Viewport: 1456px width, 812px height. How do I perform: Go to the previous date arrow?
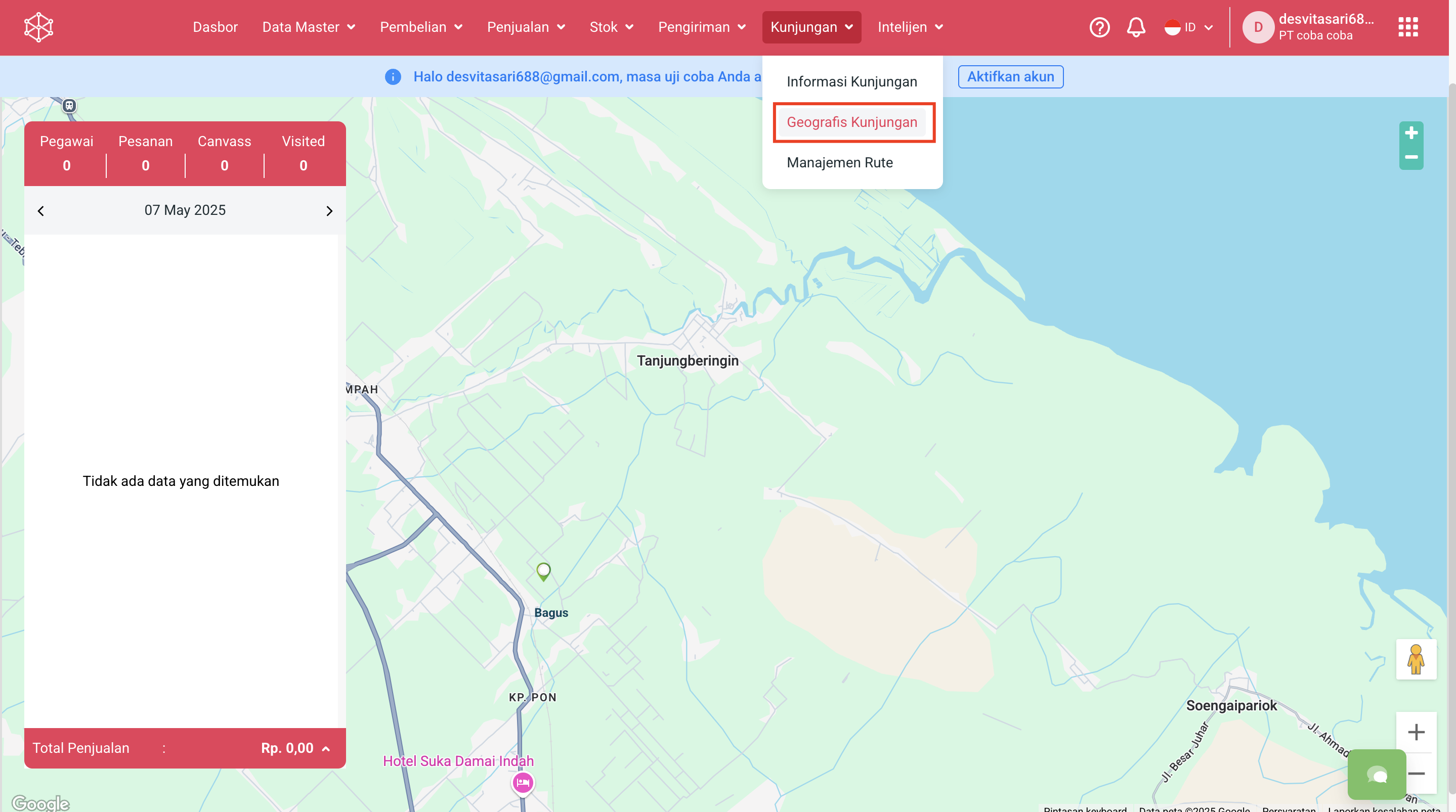pyautogui.click(x=40, y=211)
